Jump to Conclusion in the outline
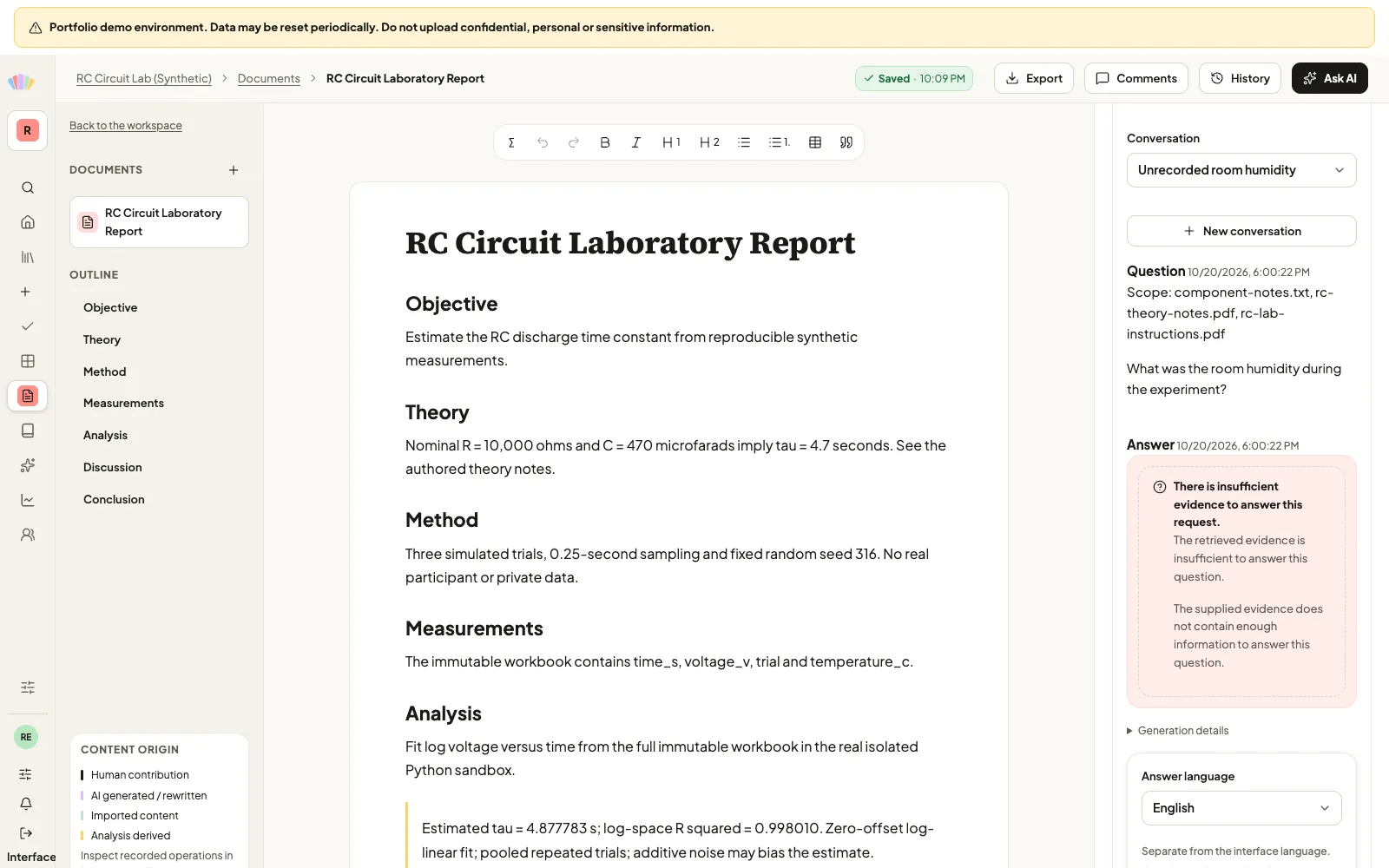Viewport: 1389px width, 868px height. pos(114,500)
